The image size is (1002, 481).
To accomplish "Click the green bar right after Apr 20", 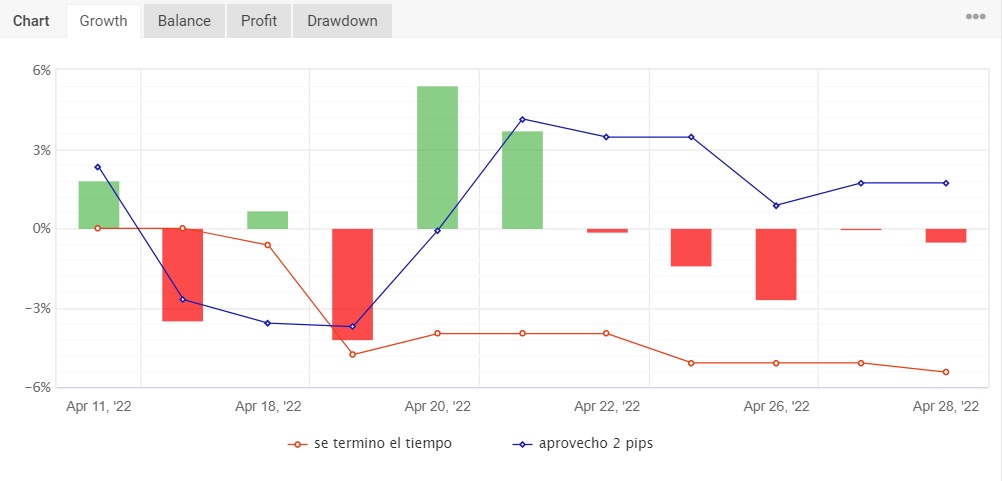I will click(x=522, y=180).
